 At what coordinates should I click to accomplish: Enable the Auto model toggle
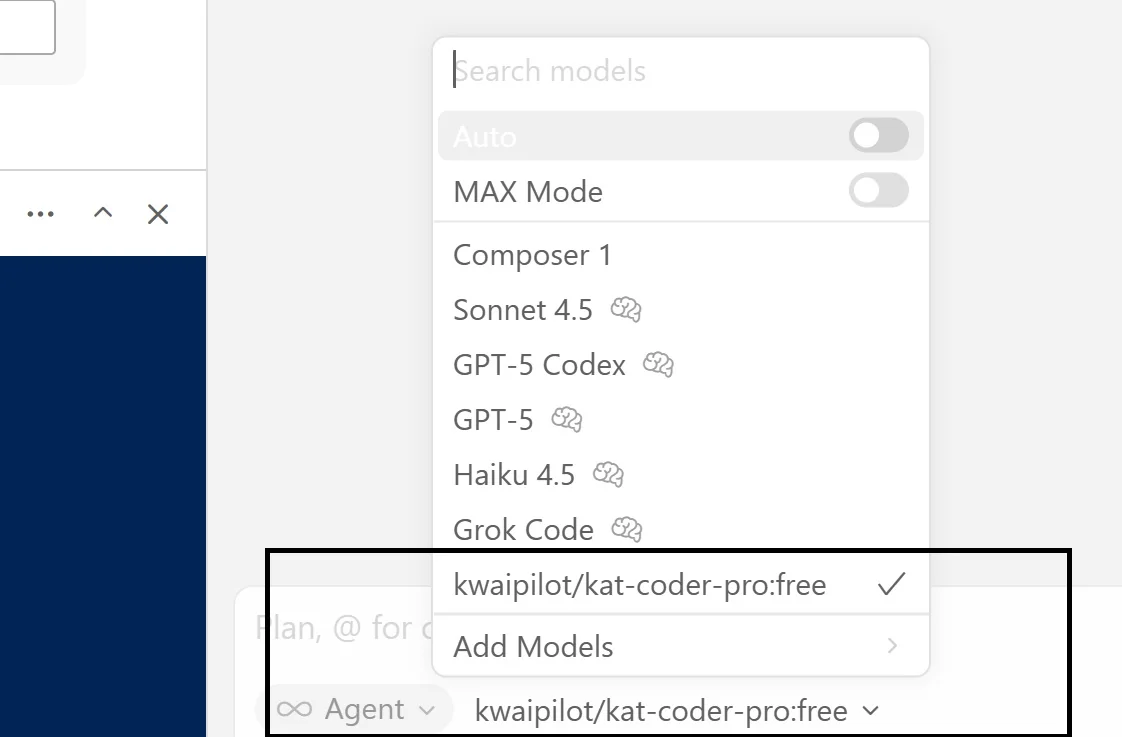coord(878,136)
